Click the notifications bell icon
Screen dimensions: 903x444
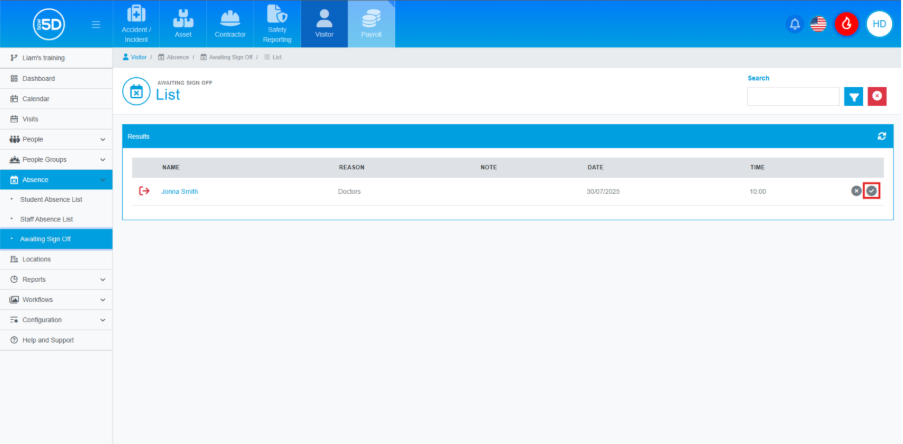tap(795, 24)
